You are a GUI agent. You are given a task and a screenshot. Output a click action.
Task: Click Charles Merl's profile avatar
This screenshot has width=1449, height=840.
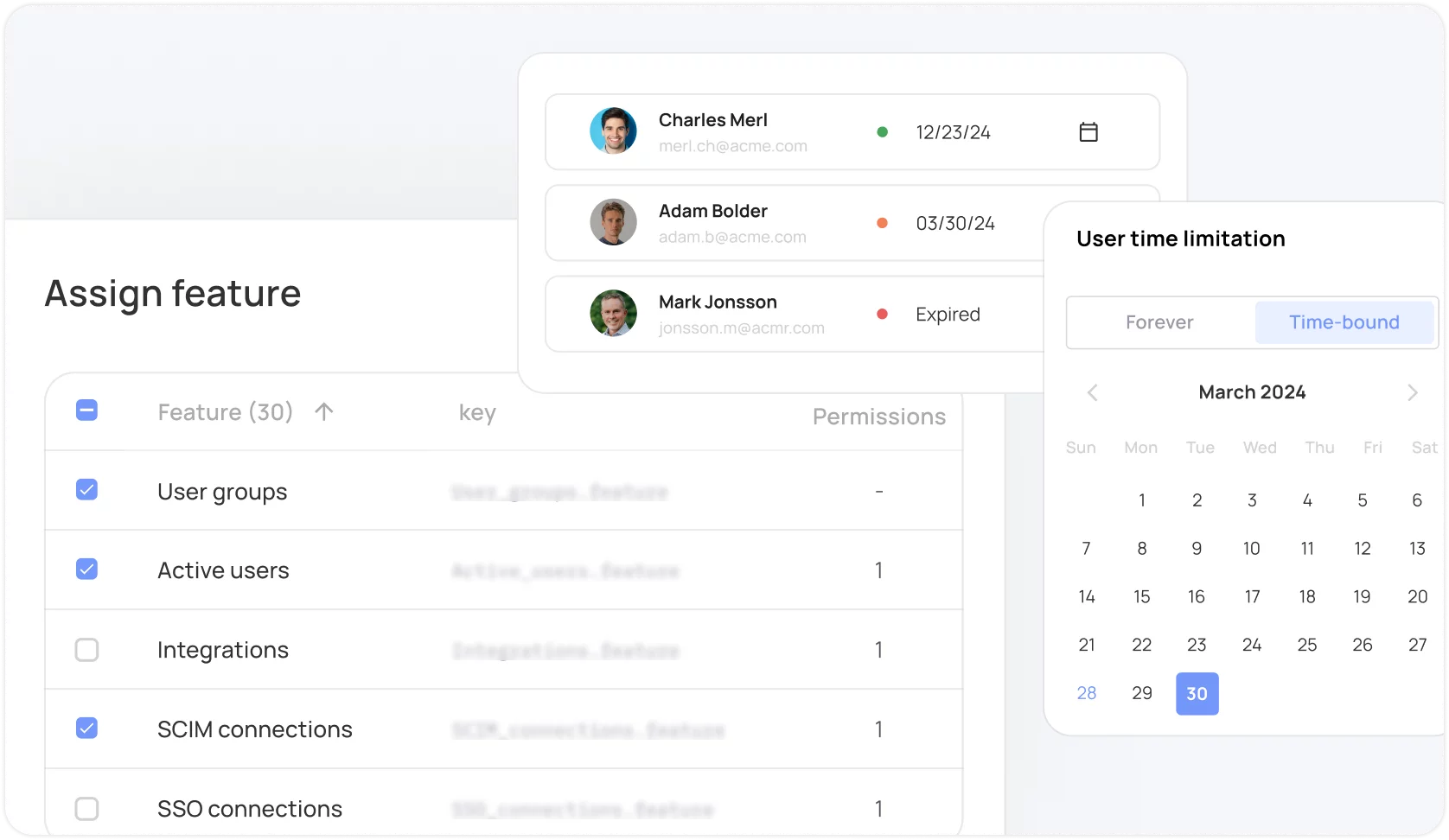tap(613, 131)
